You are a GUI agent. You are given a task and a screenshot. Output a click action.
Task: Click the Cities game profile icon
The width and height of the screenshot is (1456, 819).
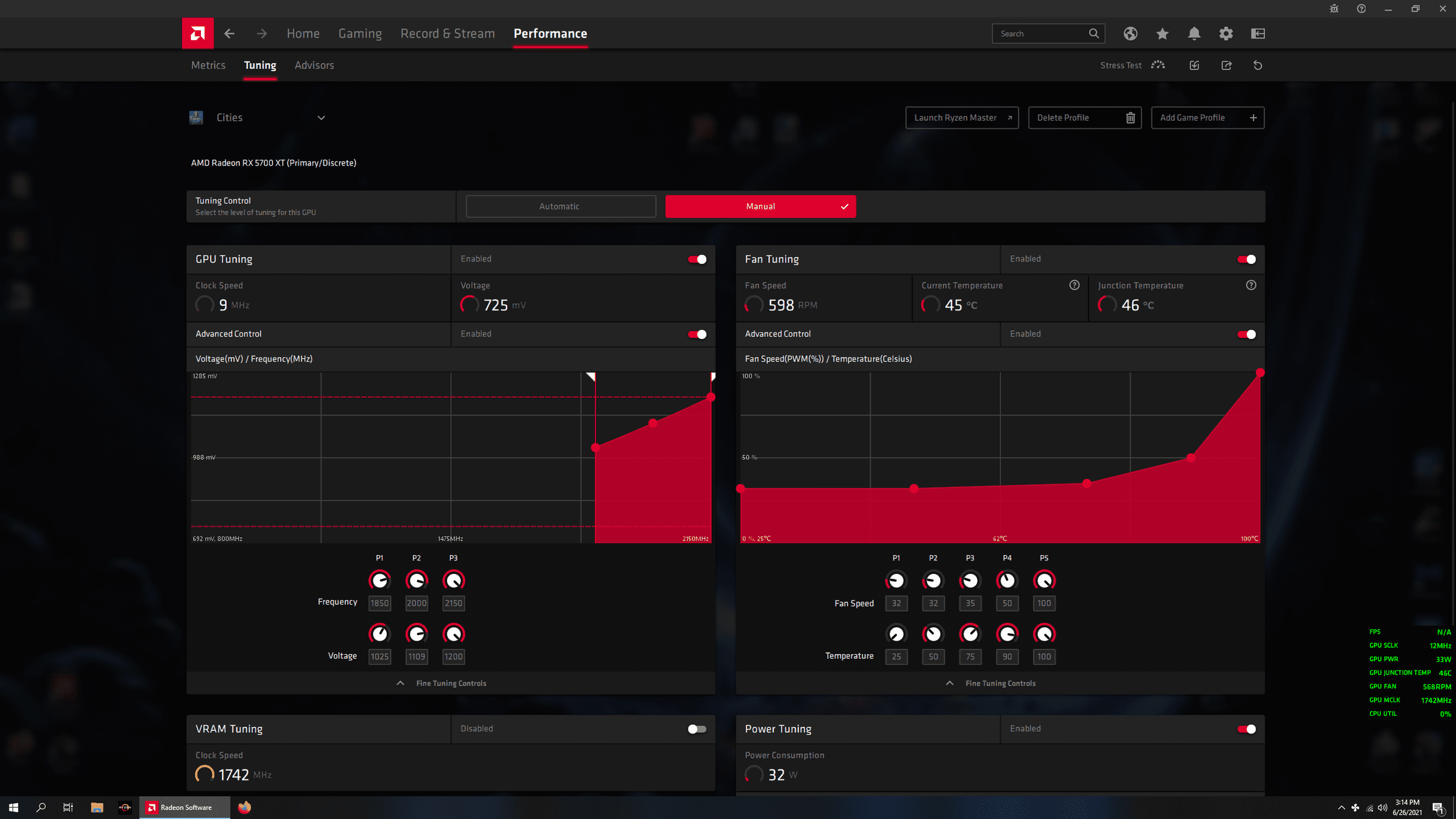pos(196,118)
